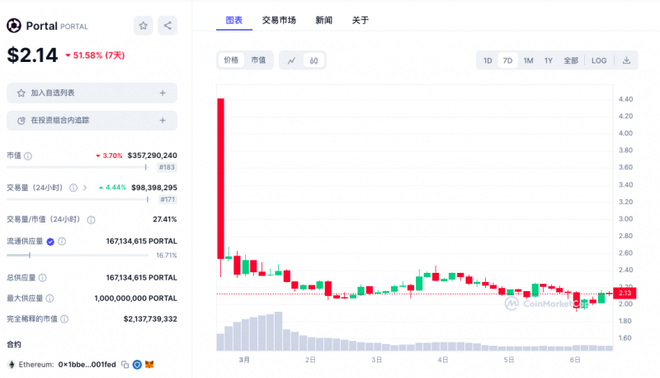Expand the 交易量 (24小时) chevron arrow
660x378 pixels.
click(x=85, y=188)
